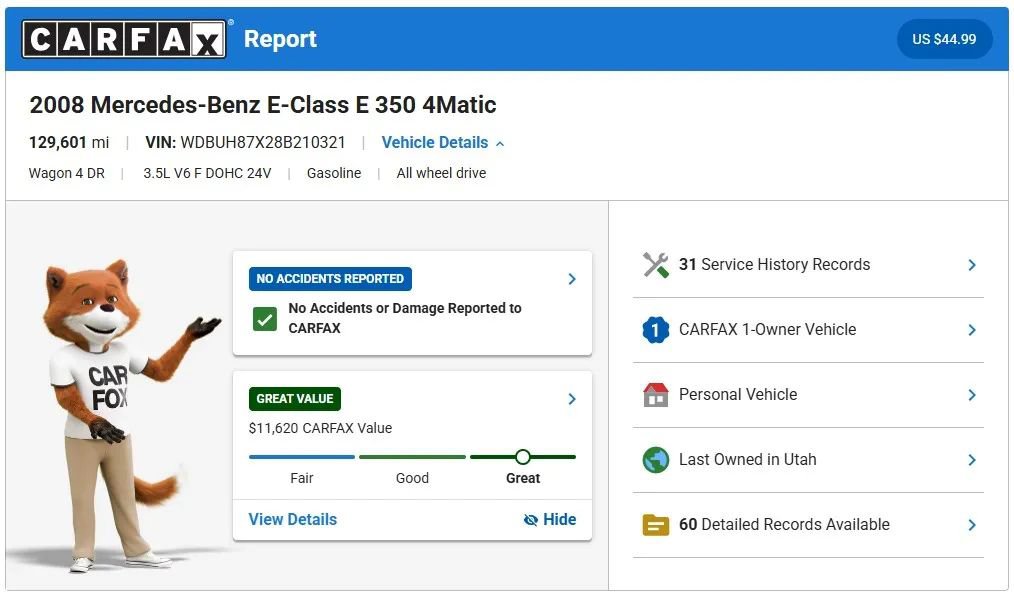Click the View Details link
This screenshot has height=597, width=1014.
click(x=292, y=519)
